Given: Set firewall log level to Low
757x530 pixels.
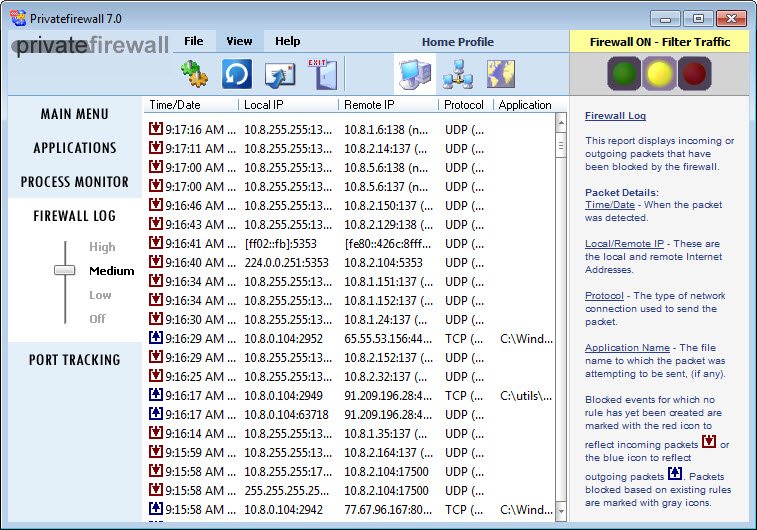Looking at the screenshot, I should [100, 295].
